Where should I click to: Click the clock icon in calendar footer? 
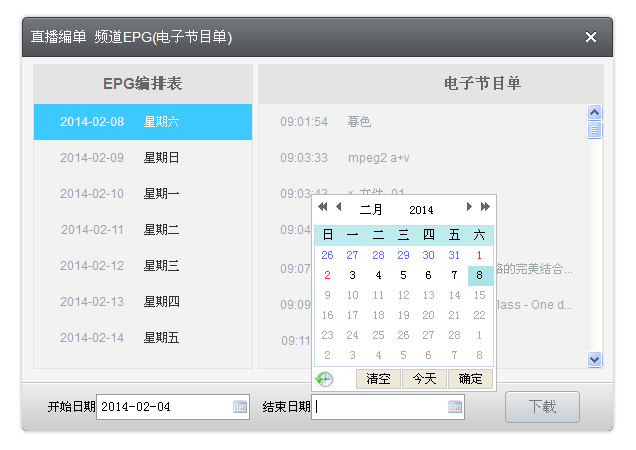(324, 379)
